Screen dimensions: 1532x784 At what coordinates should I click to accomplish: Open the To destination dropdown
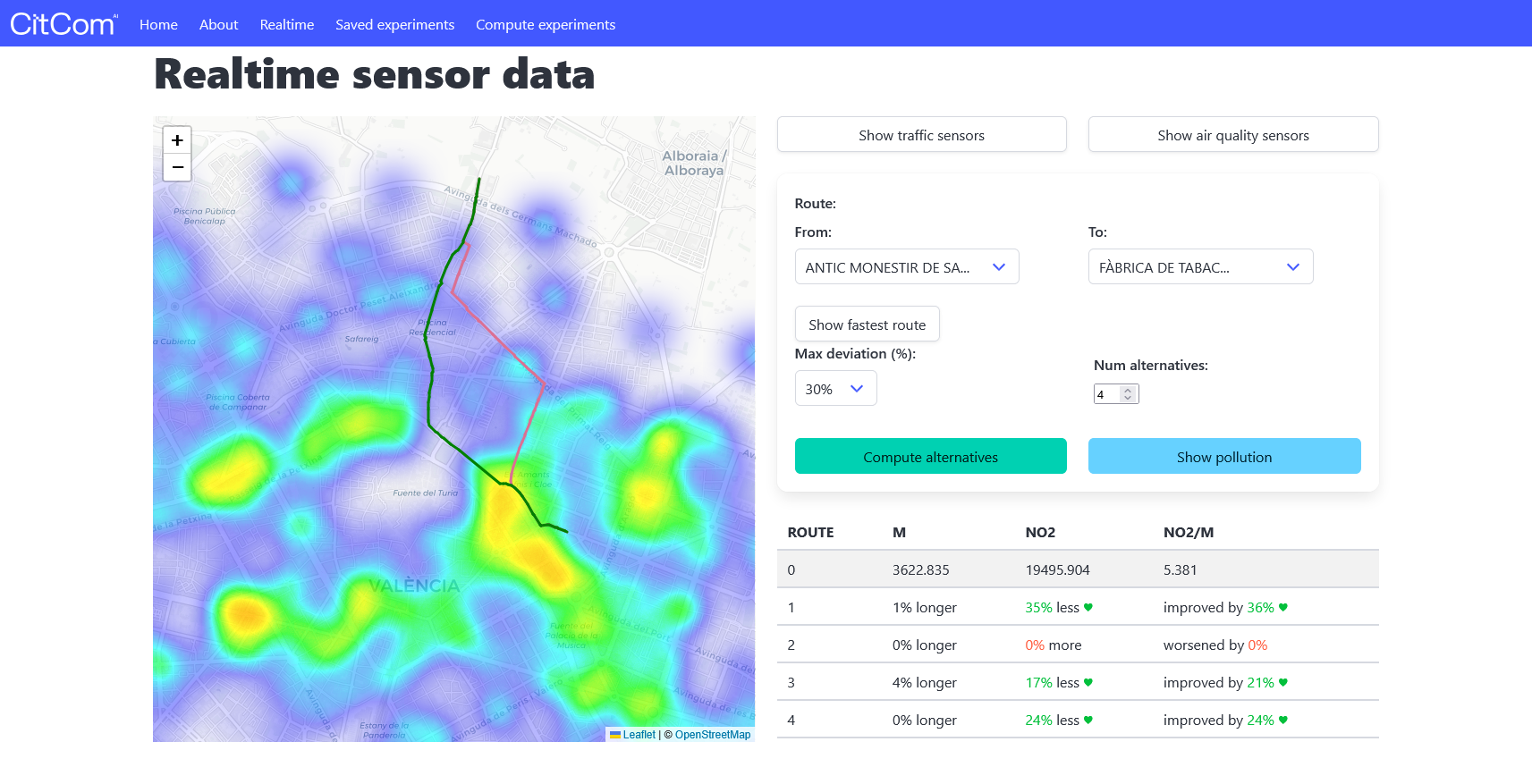tap(1199, 267)
